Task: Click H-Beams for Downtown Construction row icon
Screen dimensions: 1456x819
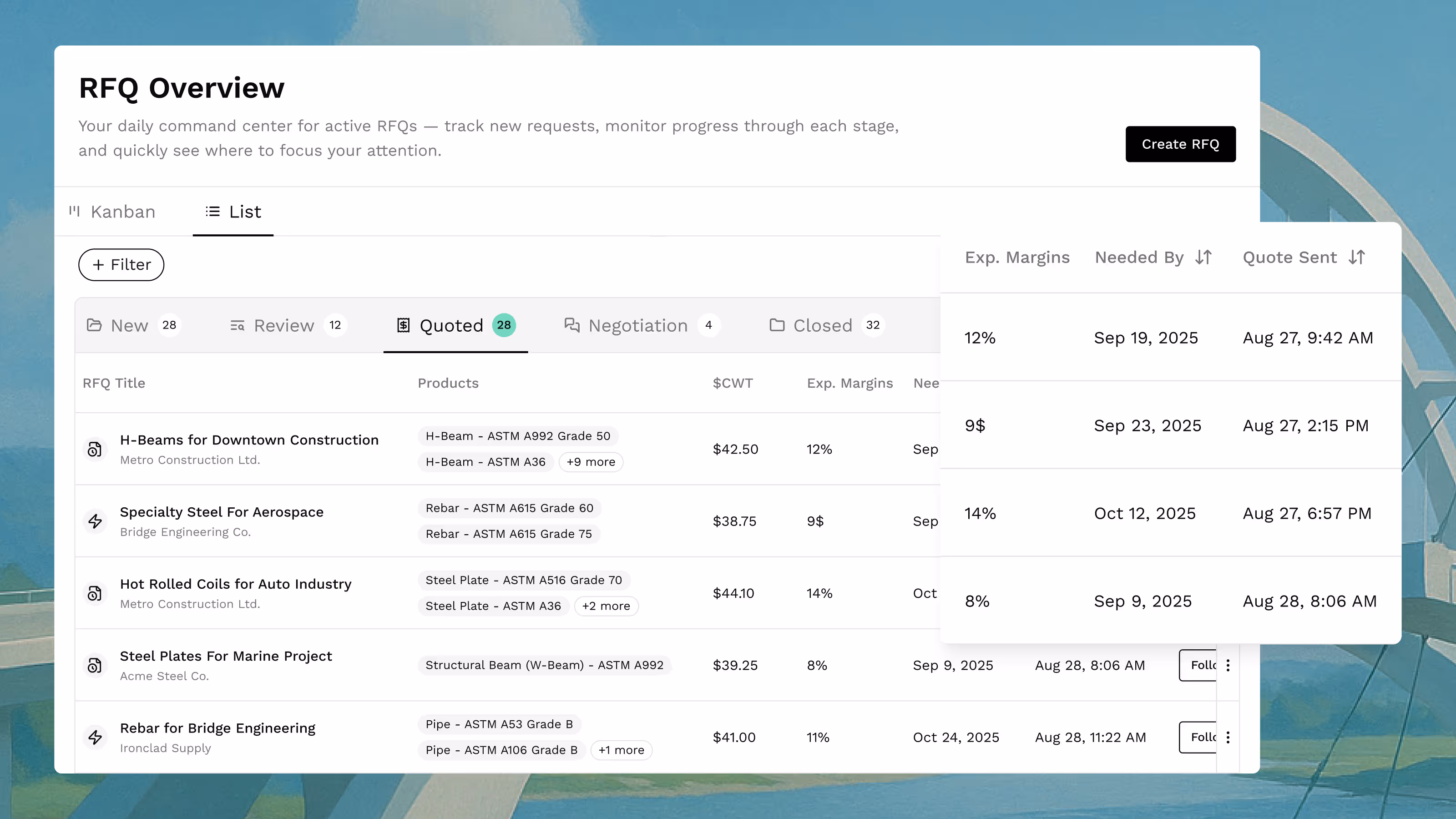Action: click(x=95, y=450)
